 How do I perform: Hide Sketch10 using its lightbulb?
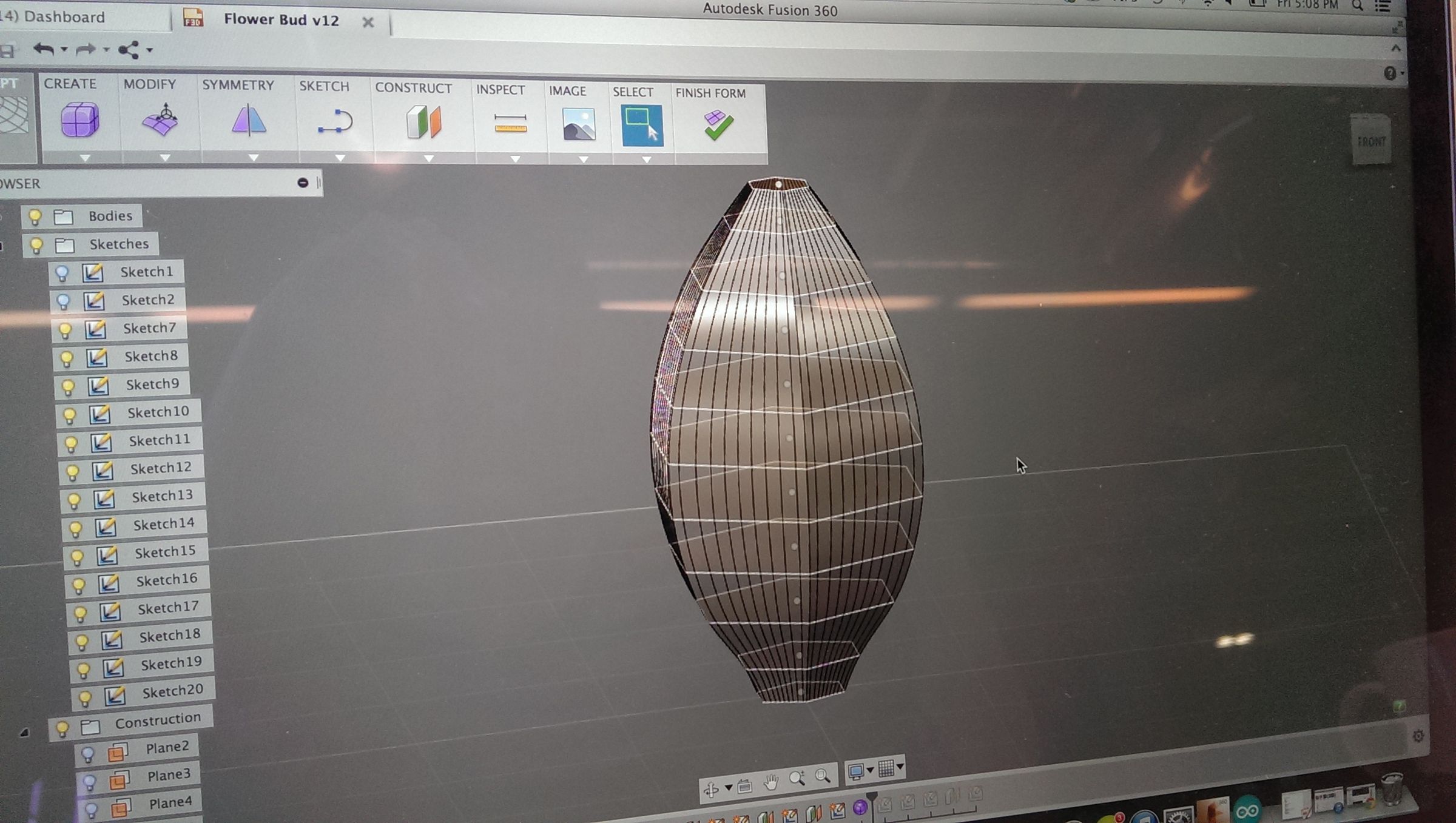[70, 415]
